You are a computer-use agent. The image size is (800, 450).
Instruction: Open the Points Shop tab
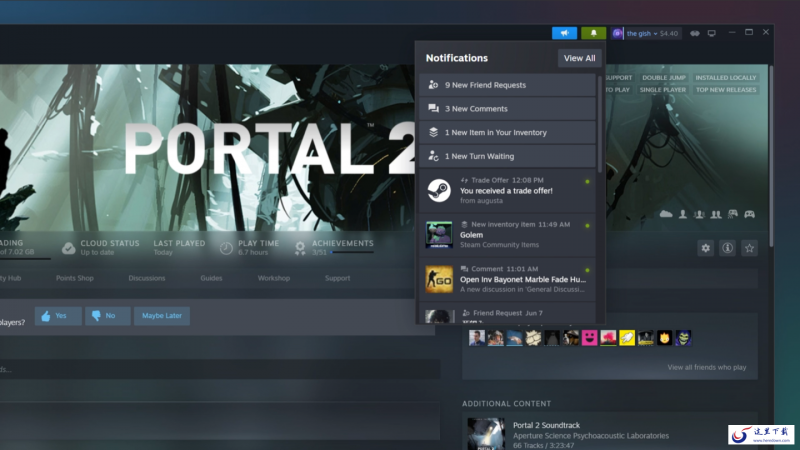[74, 278]
